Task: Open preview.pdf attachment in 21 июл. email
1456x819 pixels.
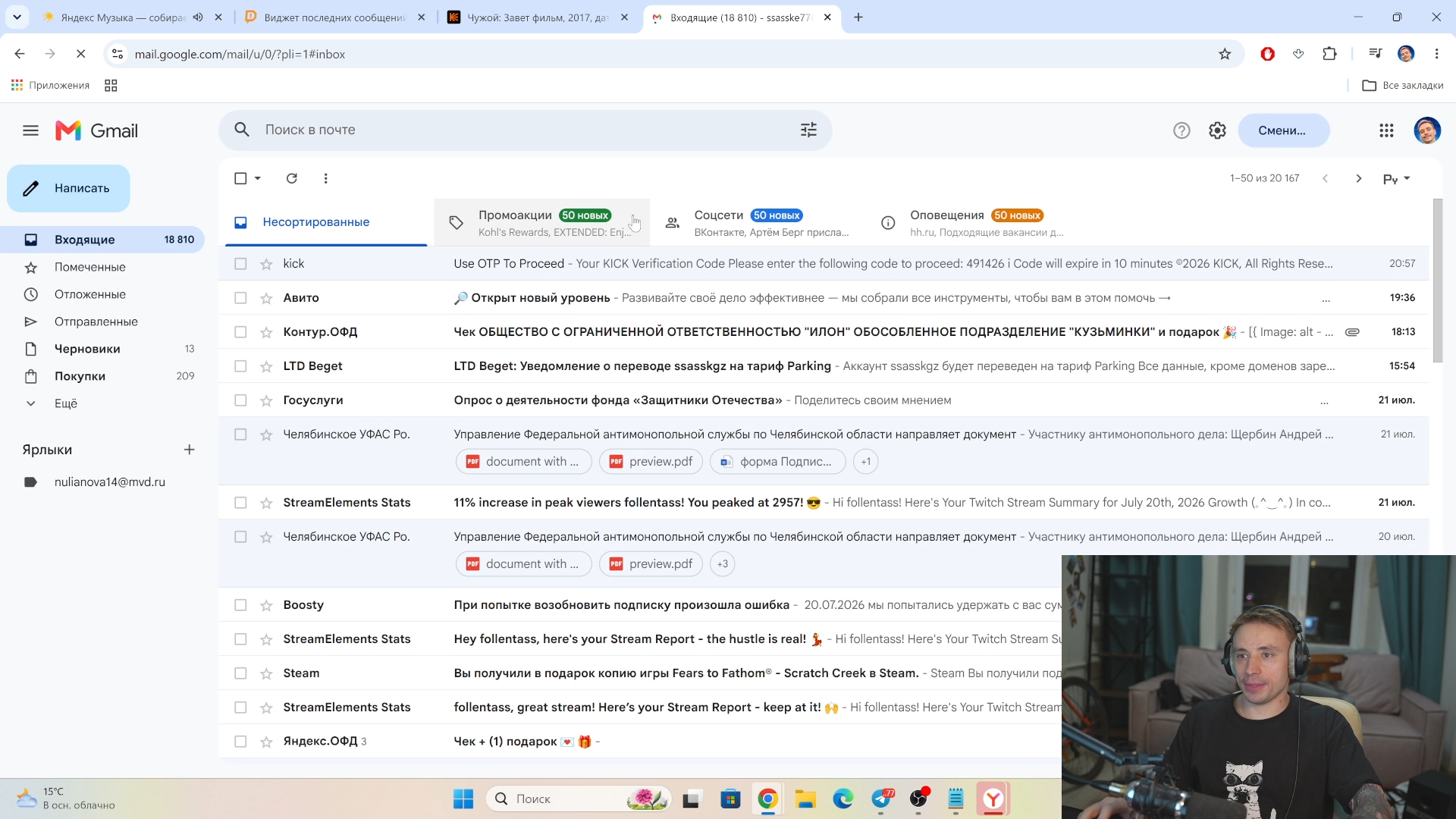Action: coord(651,461)
